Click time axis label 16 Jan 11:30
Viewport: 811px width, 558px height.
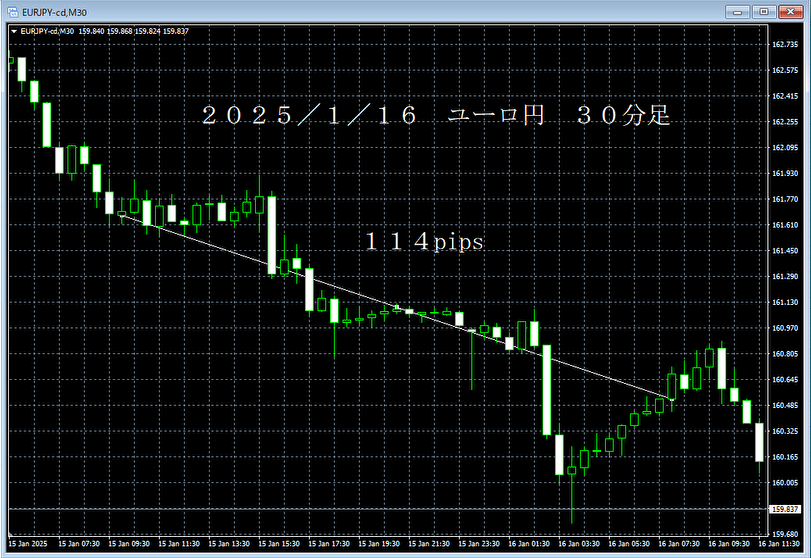779,544
